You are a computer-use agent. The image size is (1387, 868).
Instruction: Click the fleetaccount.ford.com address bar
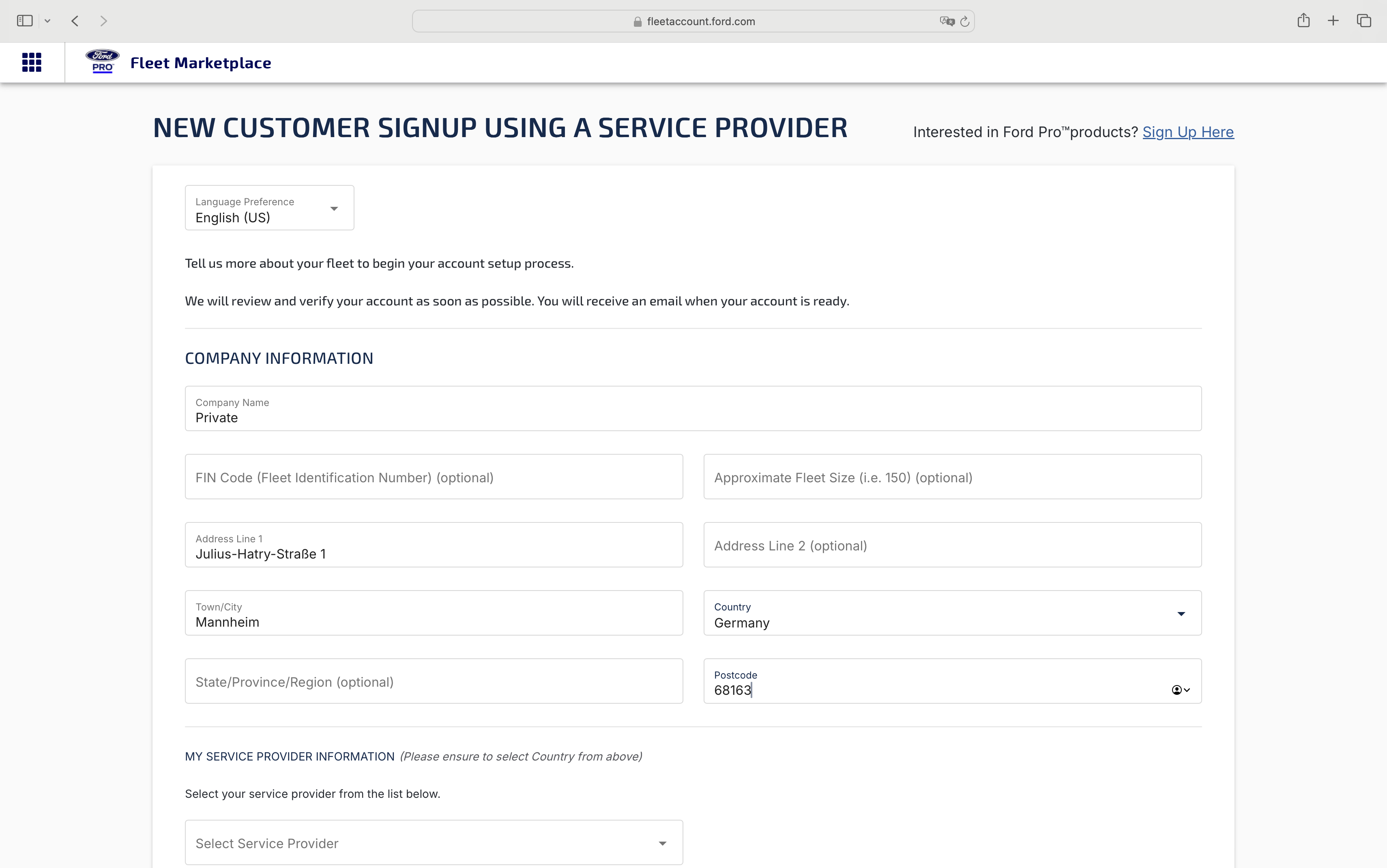tap(693, 21)
